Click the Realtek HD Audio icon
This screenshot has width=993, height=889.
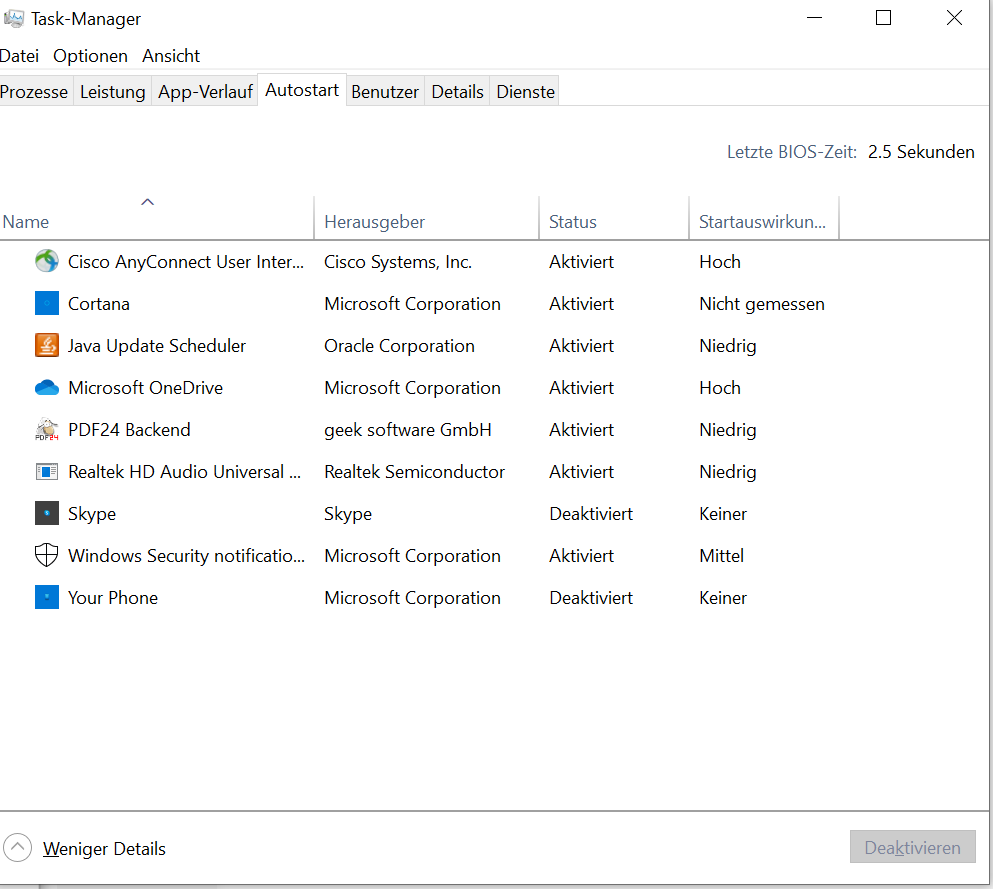click(x=47, y=472)
